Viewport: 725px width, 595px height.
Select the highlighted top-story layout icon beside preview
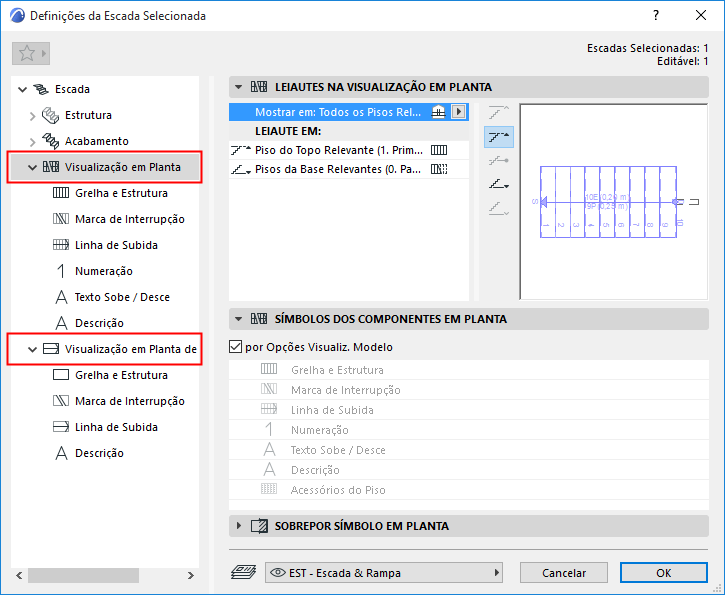point(498,137)
